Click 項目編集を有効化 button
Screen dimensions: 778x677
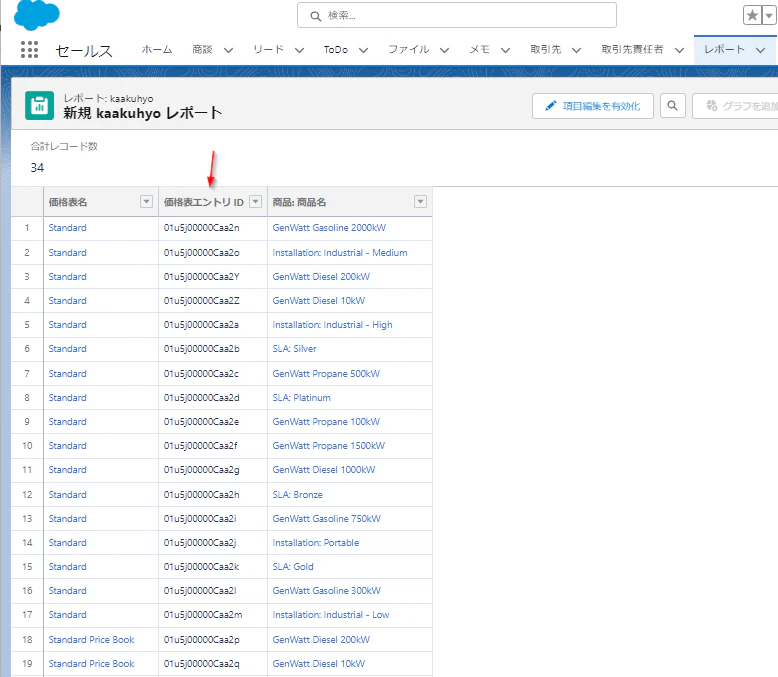592,106
